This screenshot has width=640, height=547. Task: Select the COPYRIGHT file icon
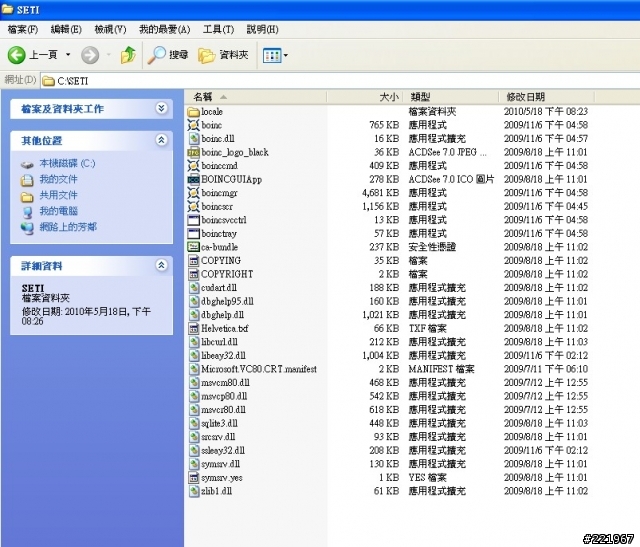(x=193, y=274)
